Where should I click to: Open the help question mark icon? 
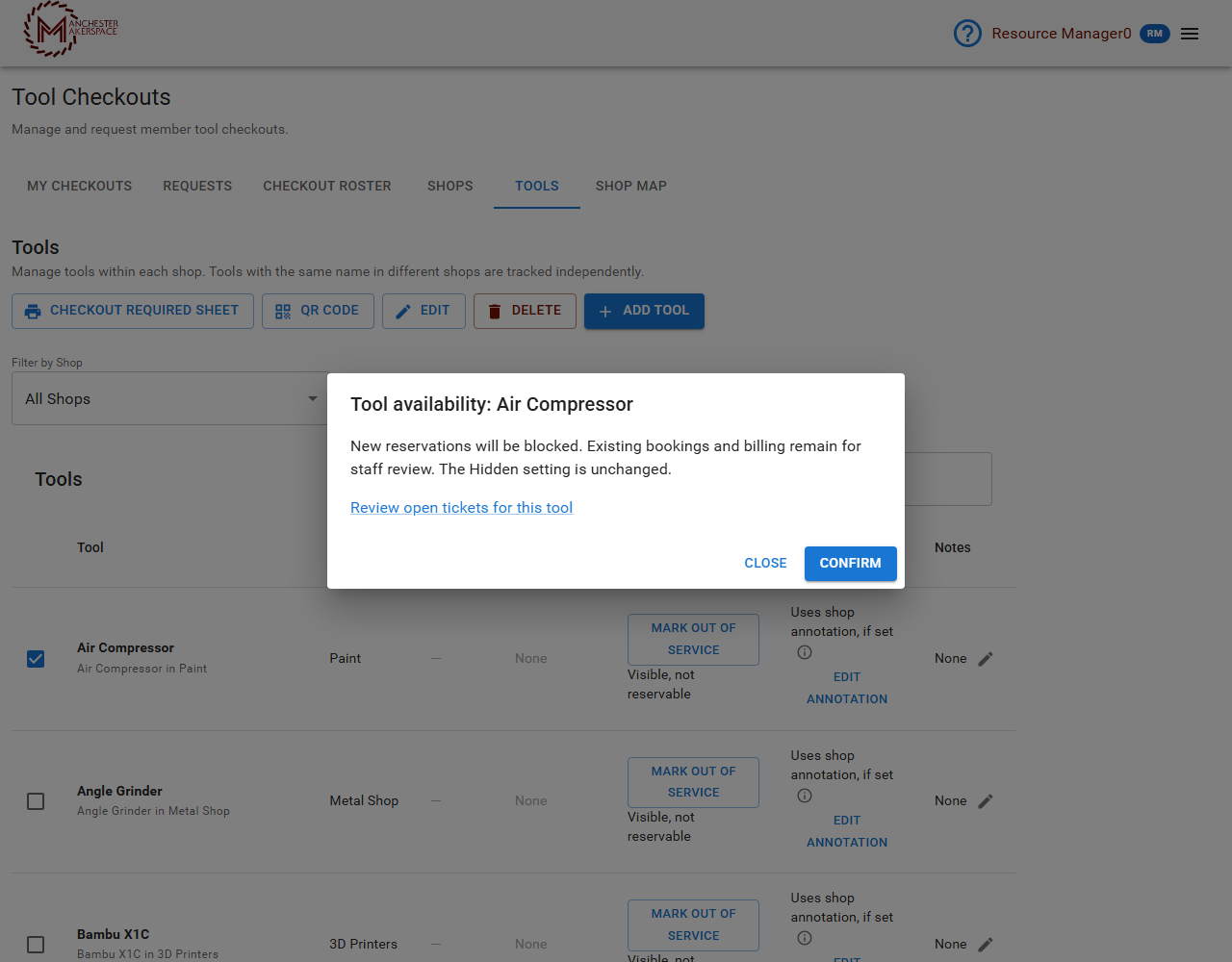tap(967, 34)
